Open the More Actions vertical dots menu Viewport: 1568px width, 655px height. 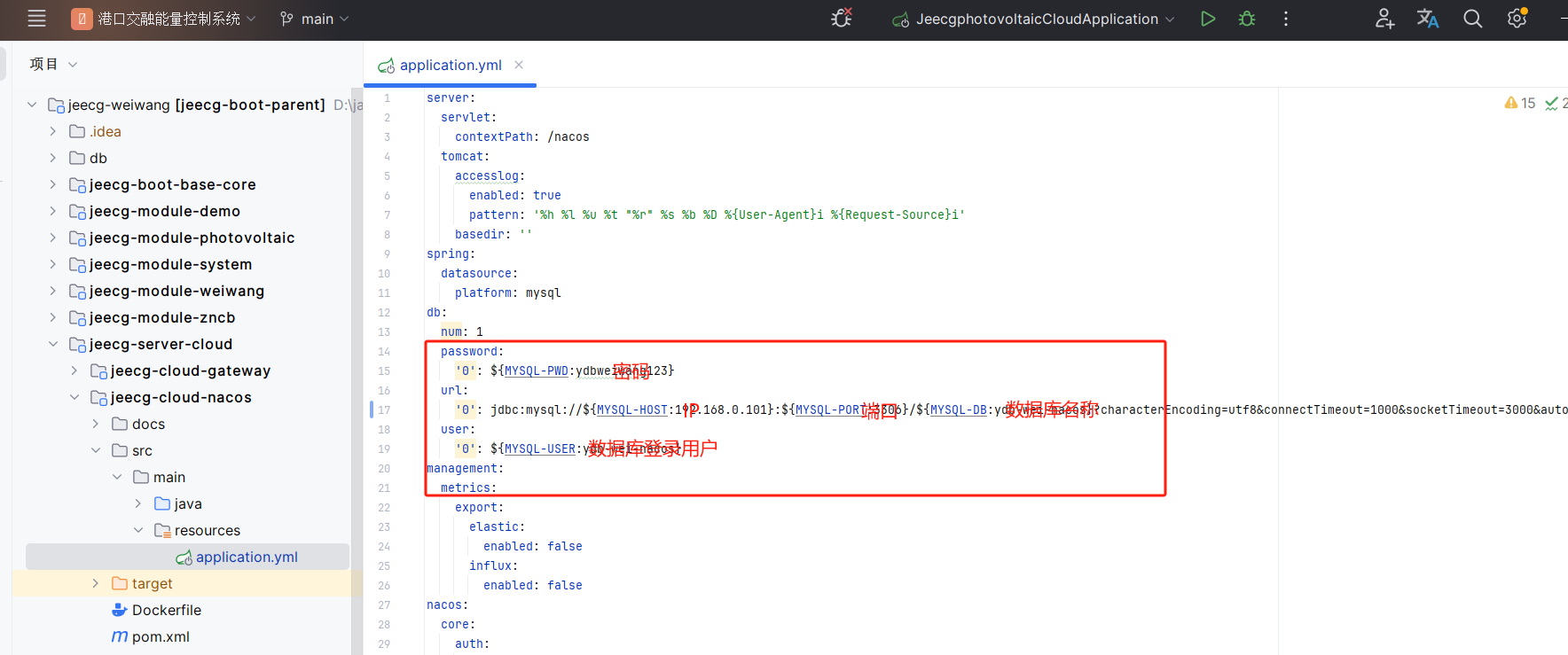(1286, 19)
